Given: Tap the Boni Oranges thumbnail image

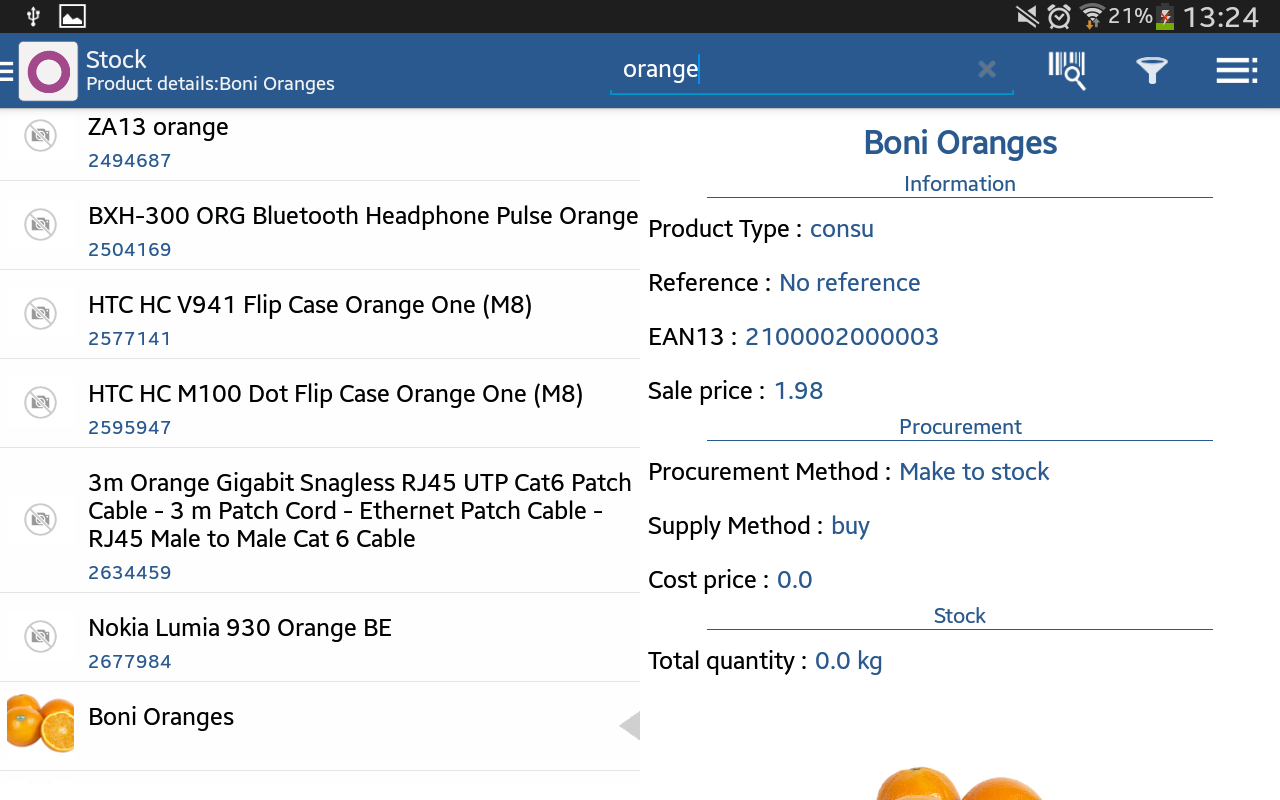Looking at the screenshot, I should click(40, 723).
